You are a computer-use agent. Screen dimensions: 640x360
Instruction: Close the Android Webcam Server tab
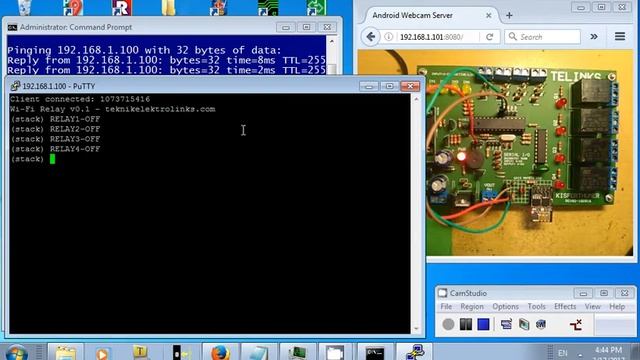(x=489, y=16)
